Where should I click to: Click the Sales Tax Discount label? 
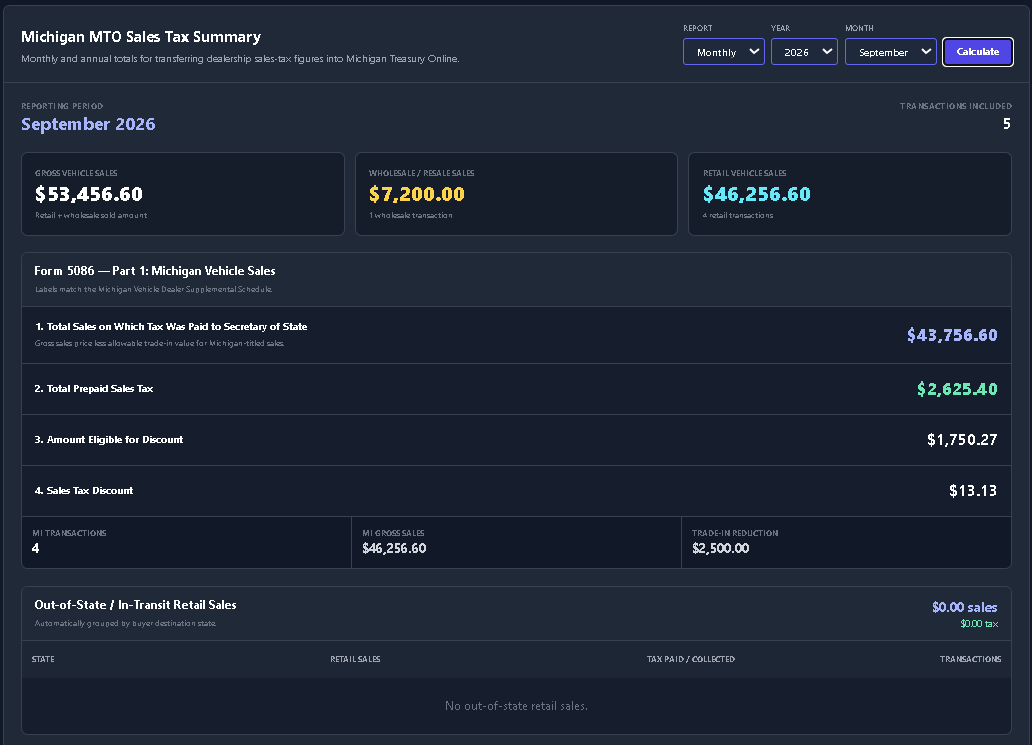[x=84, y=490]
